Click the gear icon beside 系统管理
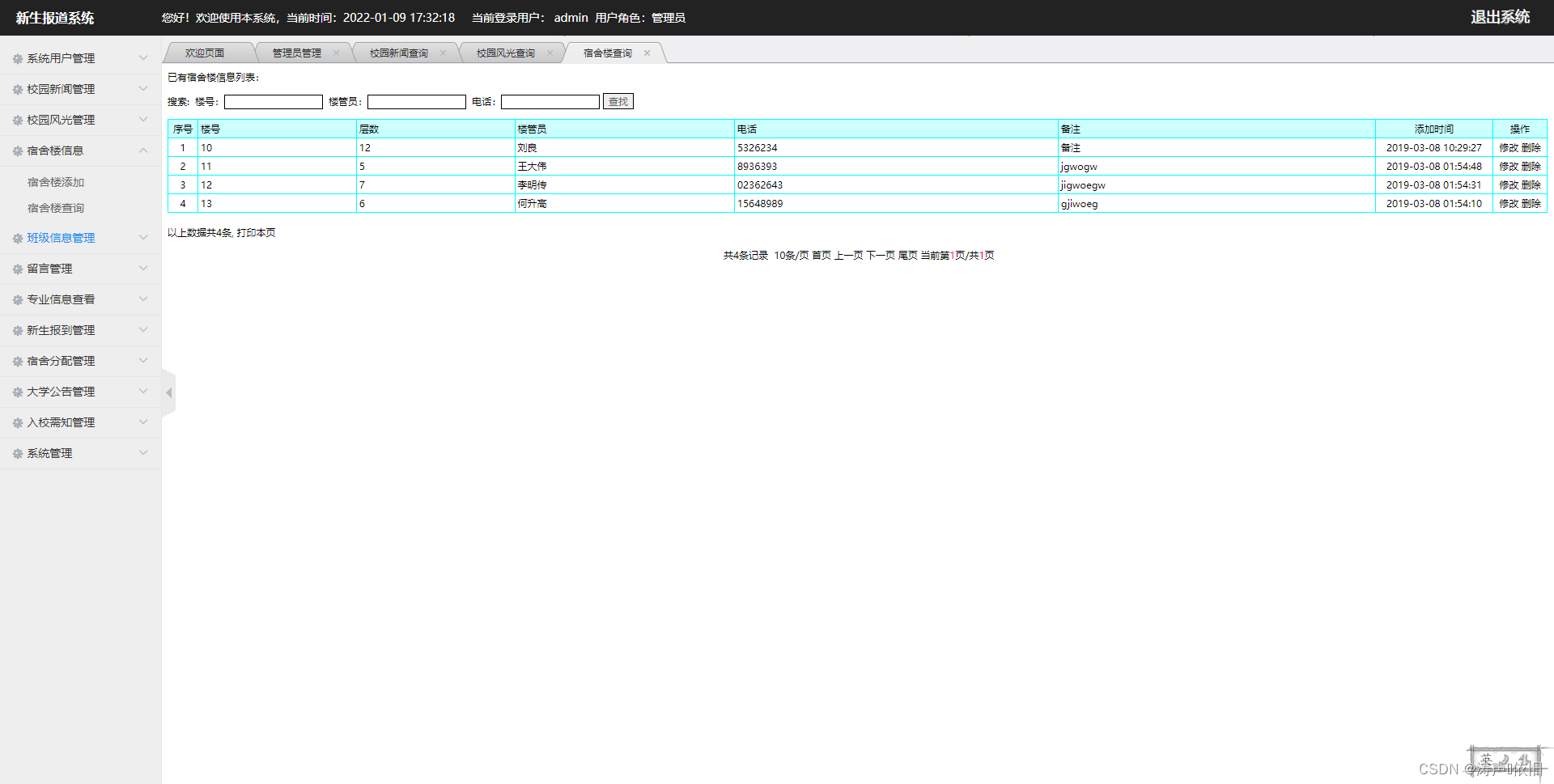 coord(17,454)
